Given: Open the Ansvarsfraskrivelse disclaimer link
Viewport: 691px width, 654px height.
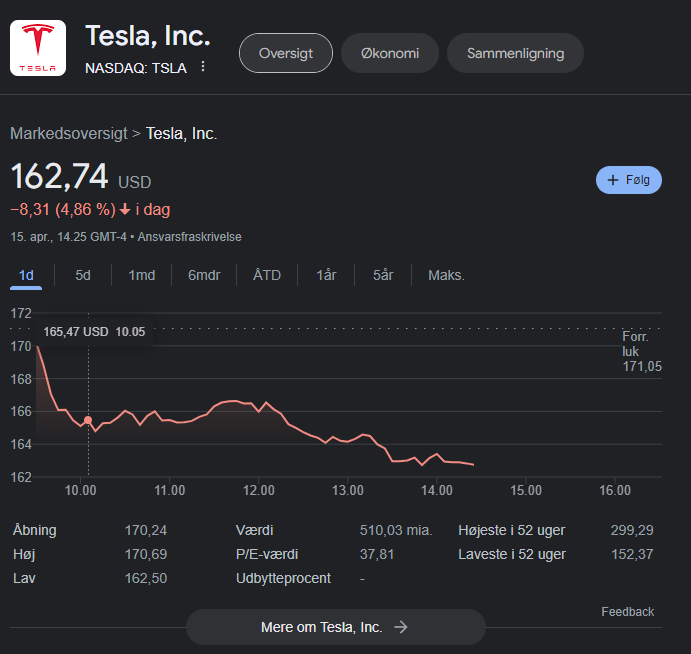Looking at the screenshot, I should [x=189, y=237].
